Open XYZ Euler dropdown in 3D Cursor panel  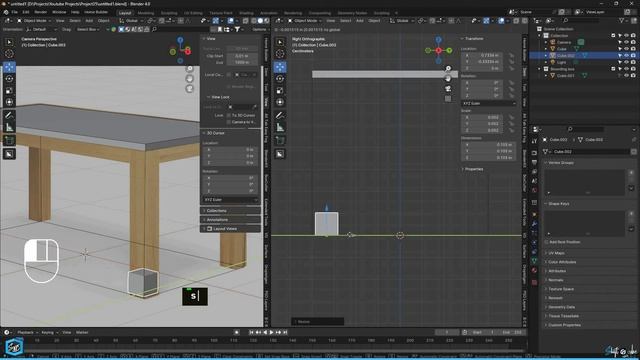231,200
